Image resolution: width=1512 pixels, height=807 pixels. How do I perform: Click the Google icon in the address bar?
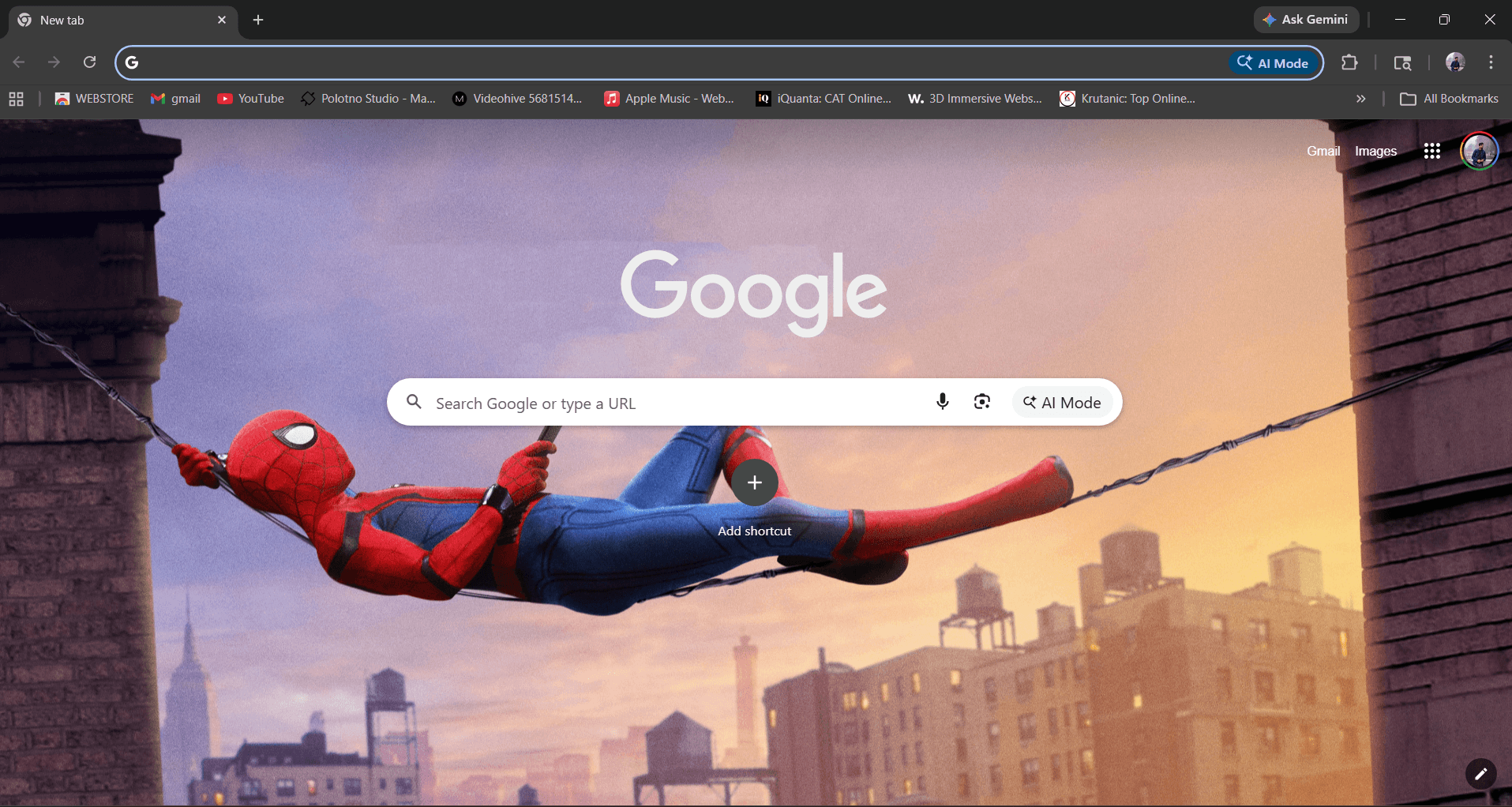pyautogui.click(x=132, y=62)
